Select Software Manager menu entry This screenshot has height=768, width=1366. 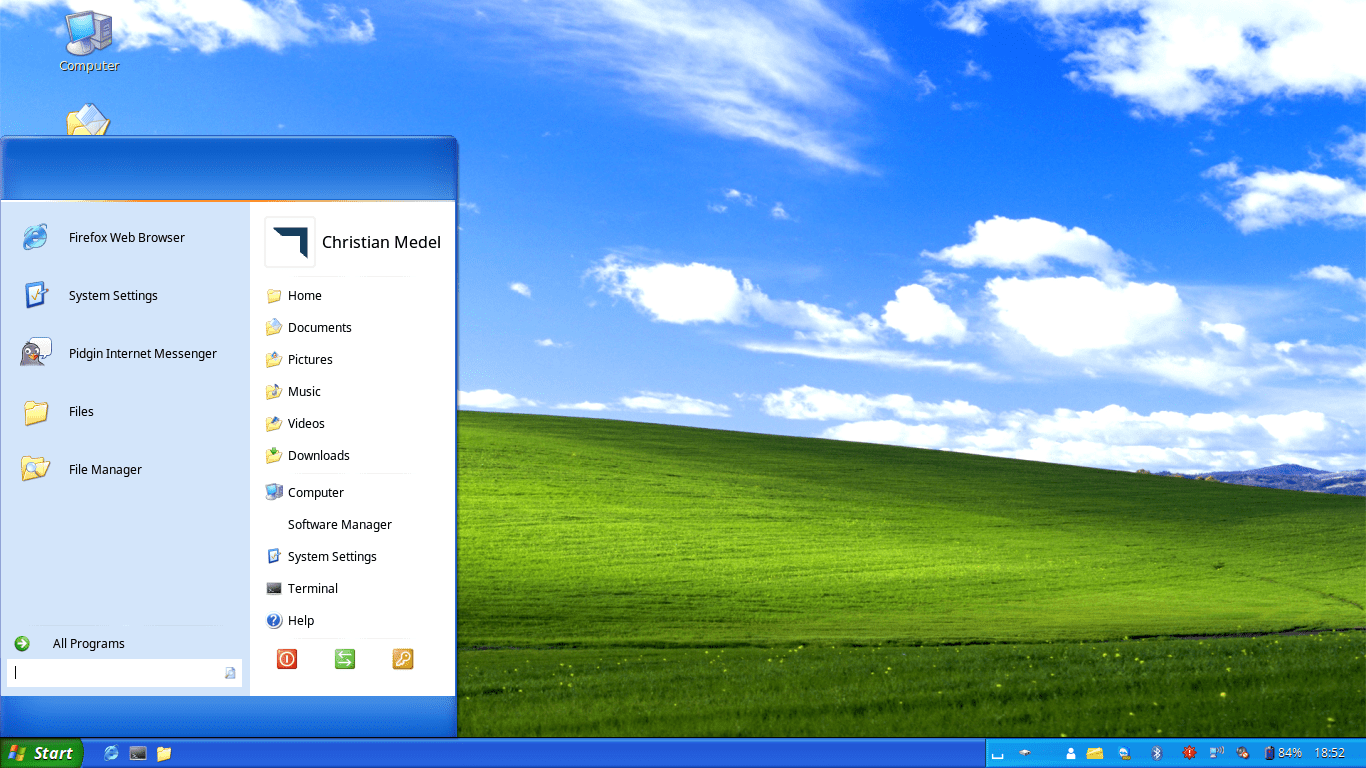tap(339, 524)
